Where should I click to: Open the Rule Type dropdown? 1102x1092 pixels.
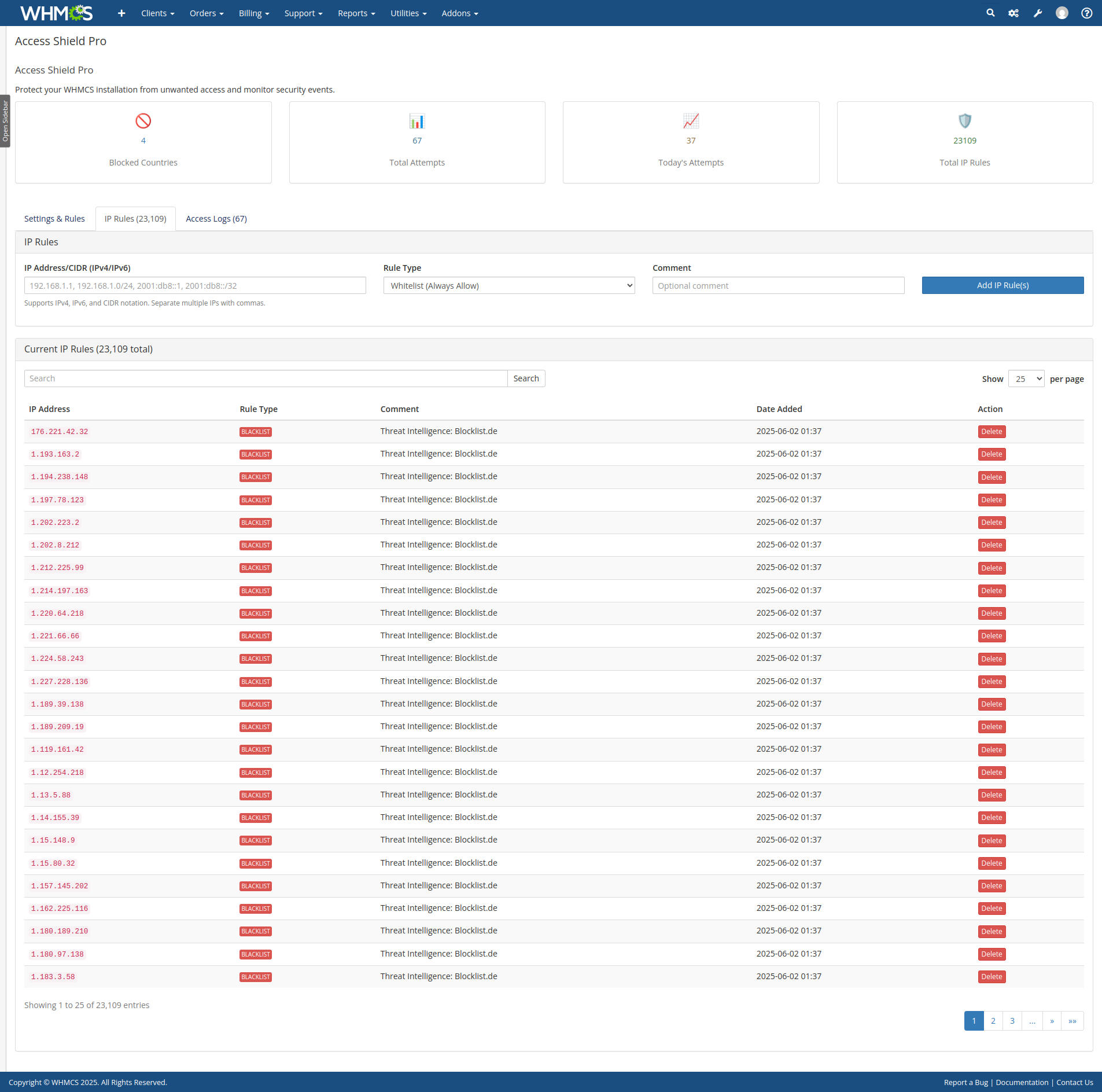click(x=509, y=285)
